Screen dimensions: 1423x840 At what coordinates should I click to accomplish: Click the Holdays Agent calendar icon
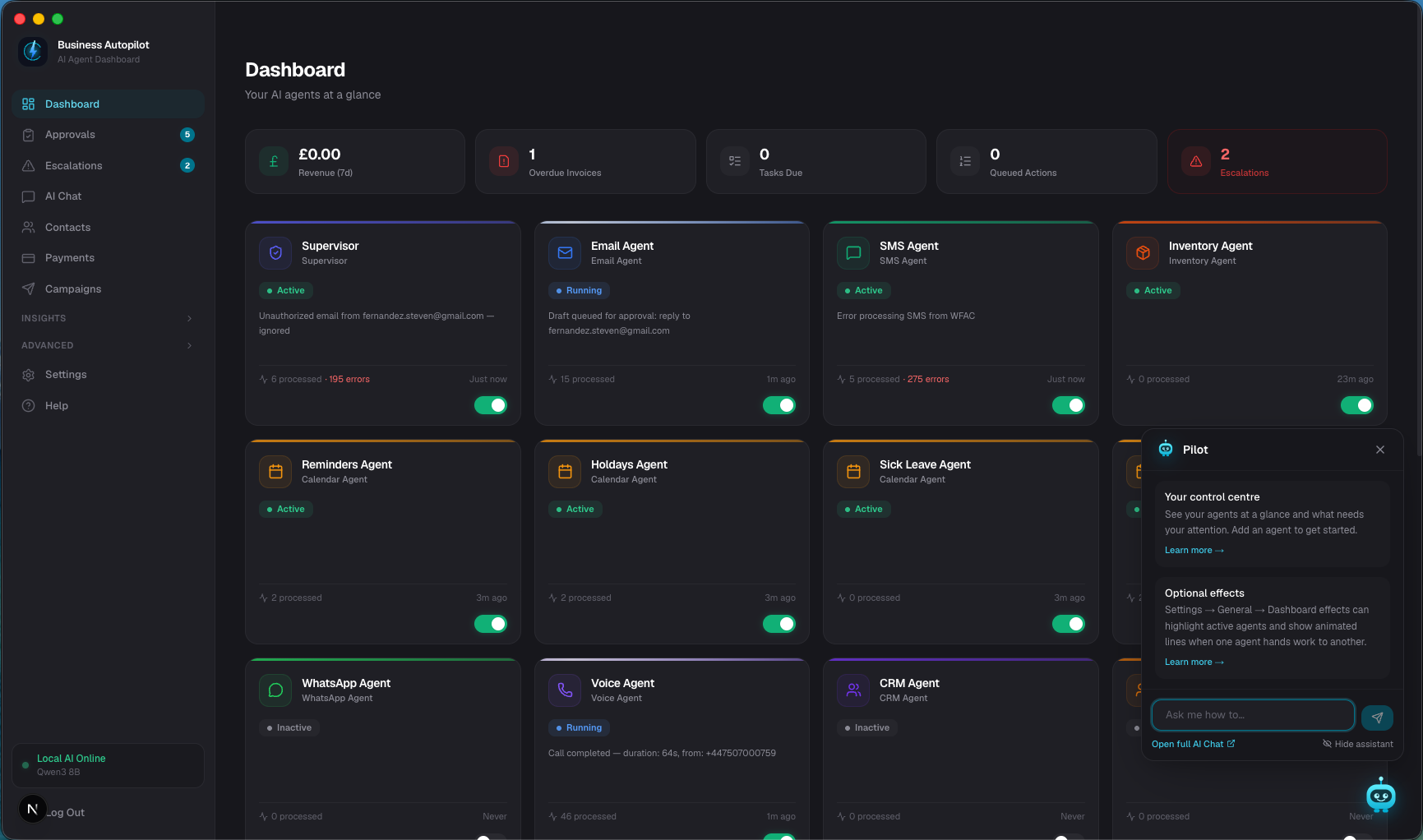pyautogui.click(x=565, y=472)
